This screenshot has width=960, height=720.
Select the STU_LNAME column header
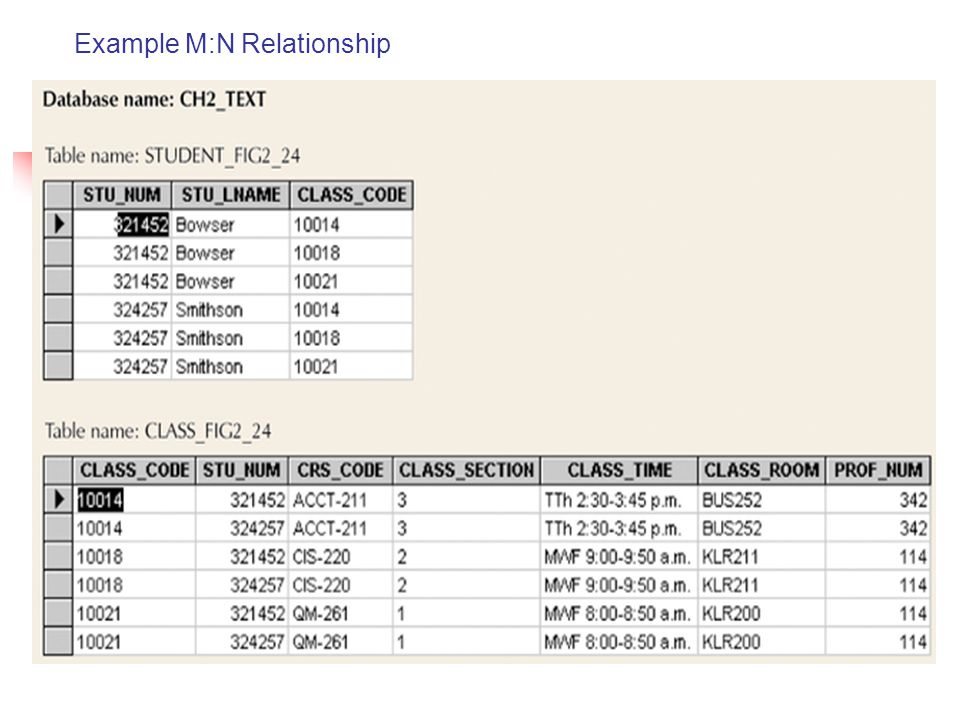231,195
